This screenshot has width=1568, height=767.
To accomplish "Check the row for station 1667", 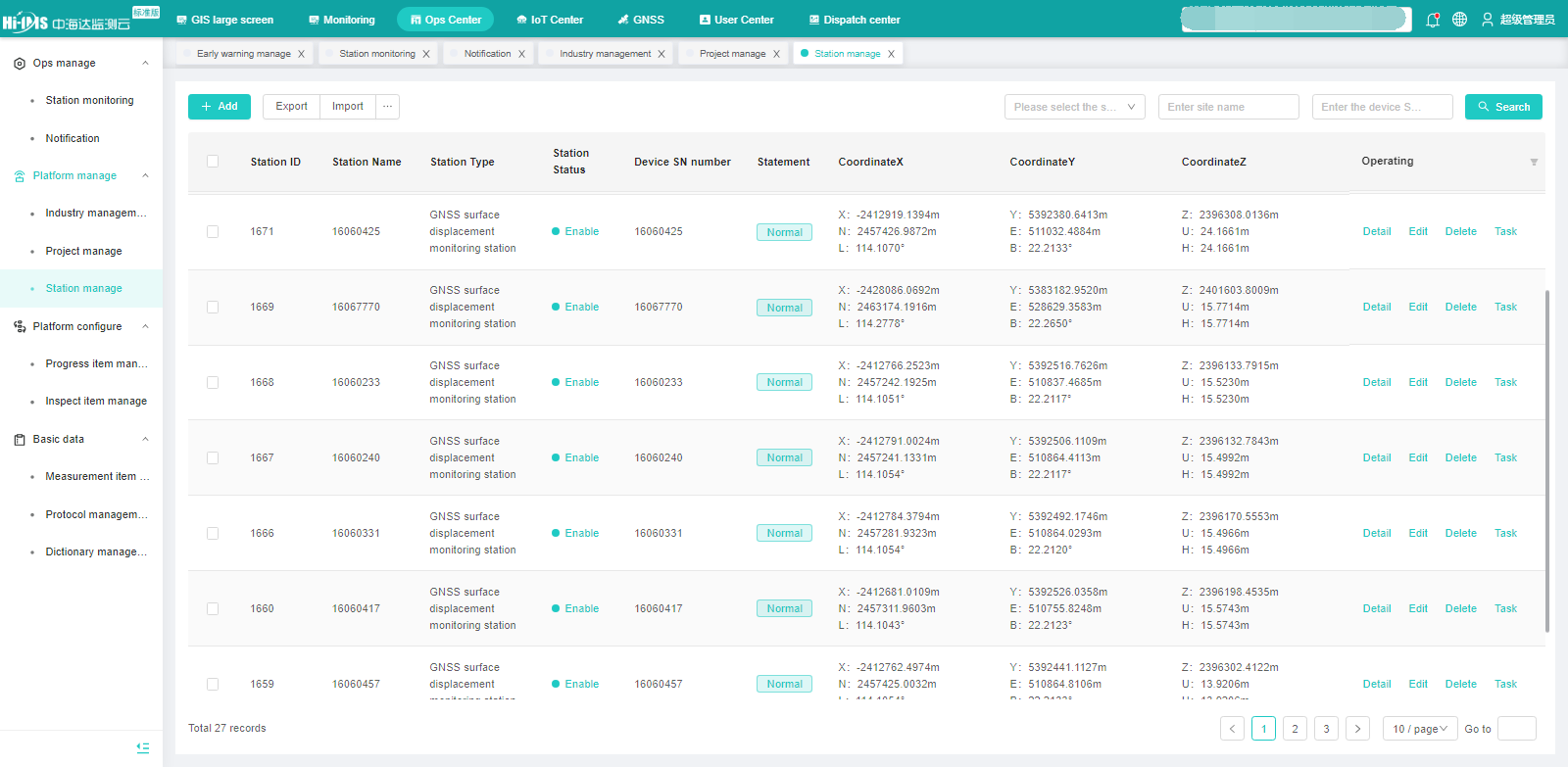I will [x=213, y=458].
